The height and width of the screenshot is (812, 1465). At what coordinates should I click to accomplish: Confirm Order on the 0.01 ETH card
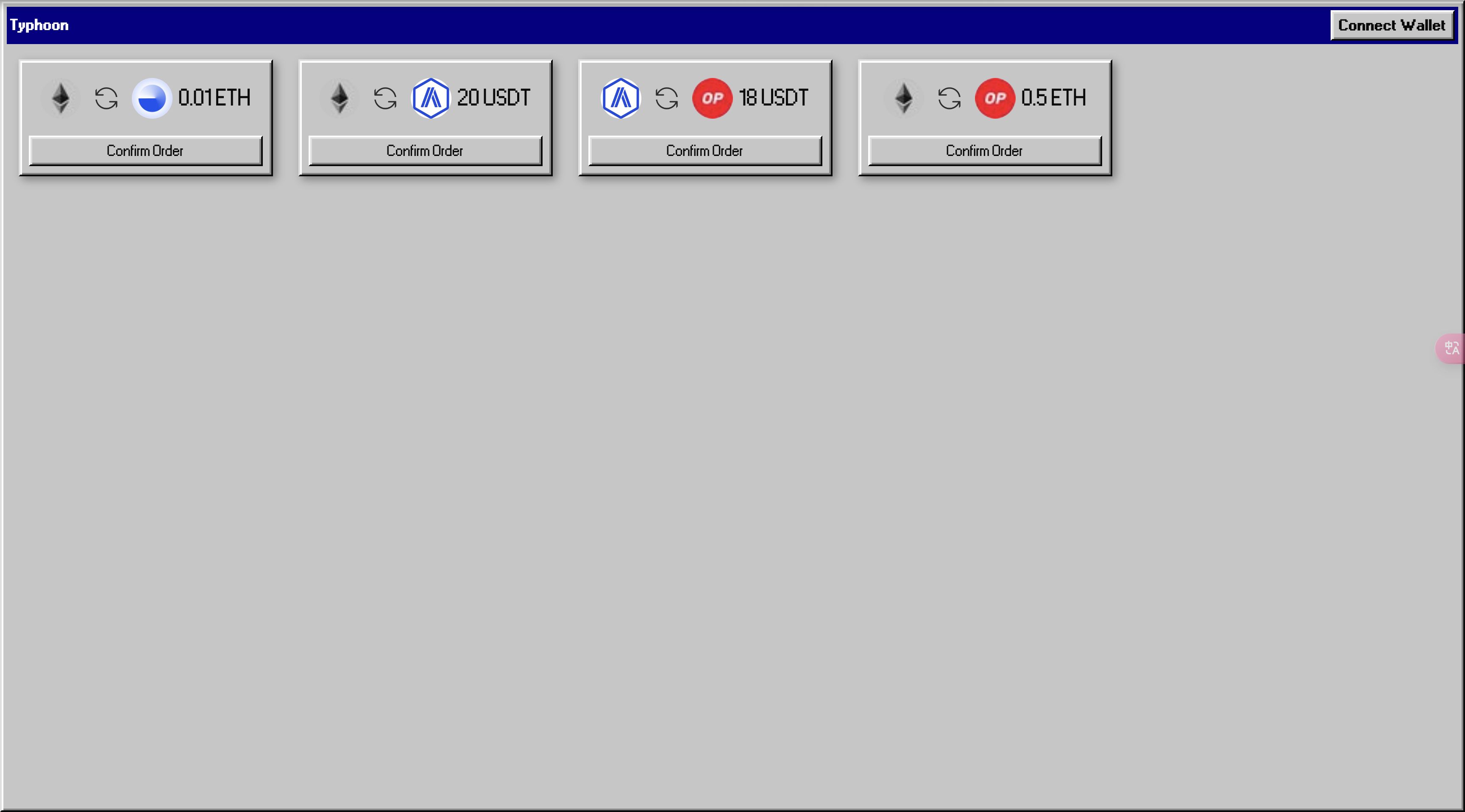coord(145,151)
